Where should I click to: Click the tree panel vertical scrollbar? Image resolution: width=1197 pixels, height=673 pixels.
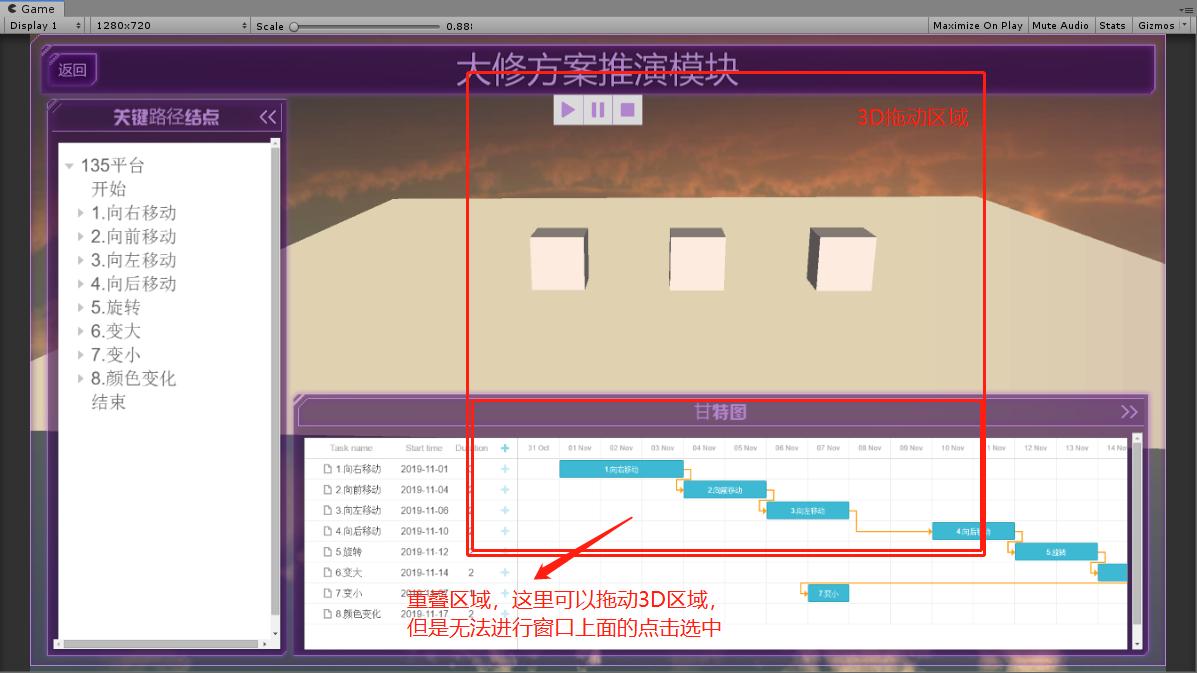(275, 382)
